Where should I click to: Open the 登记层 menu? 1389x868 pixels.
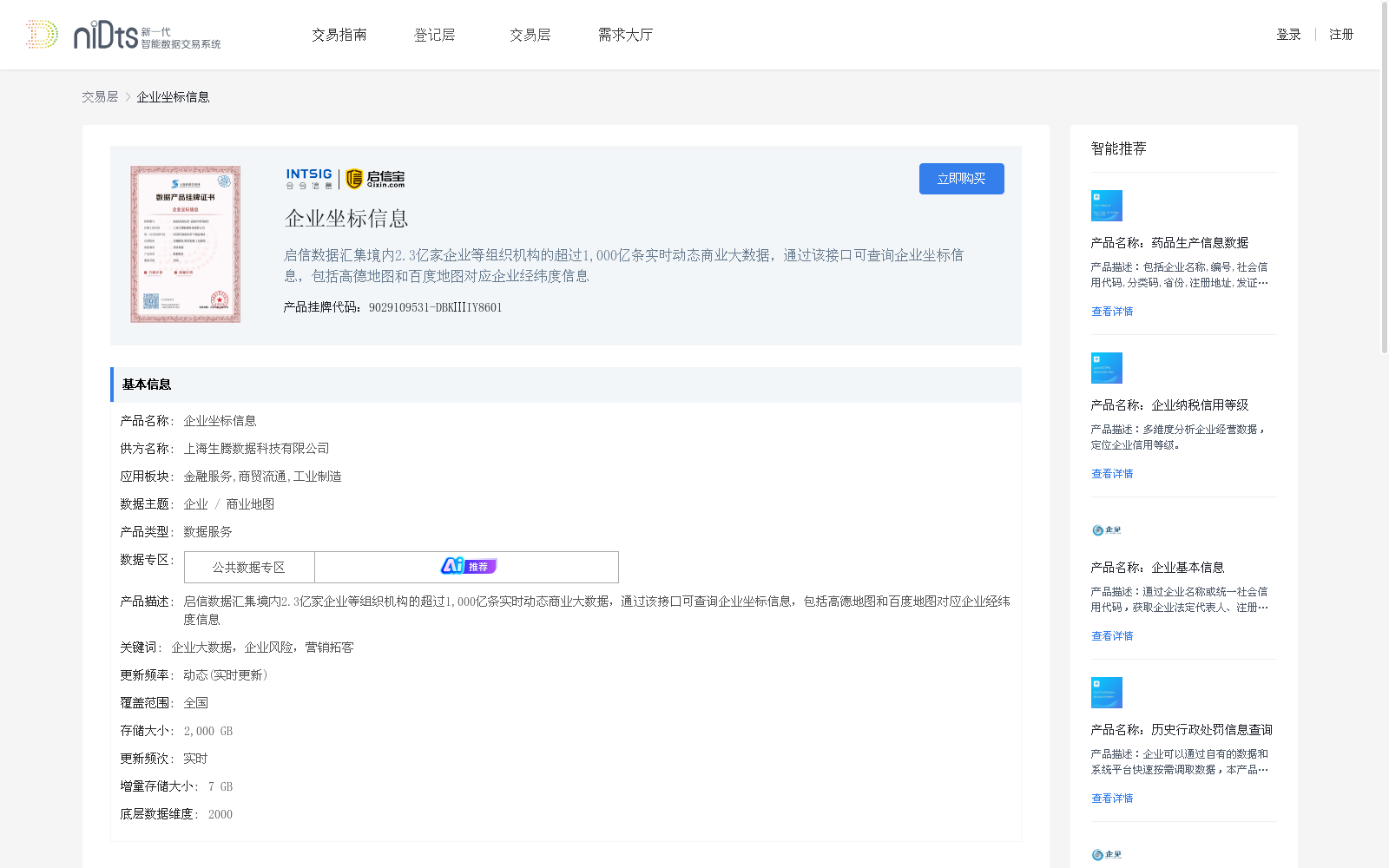(435, 35)
